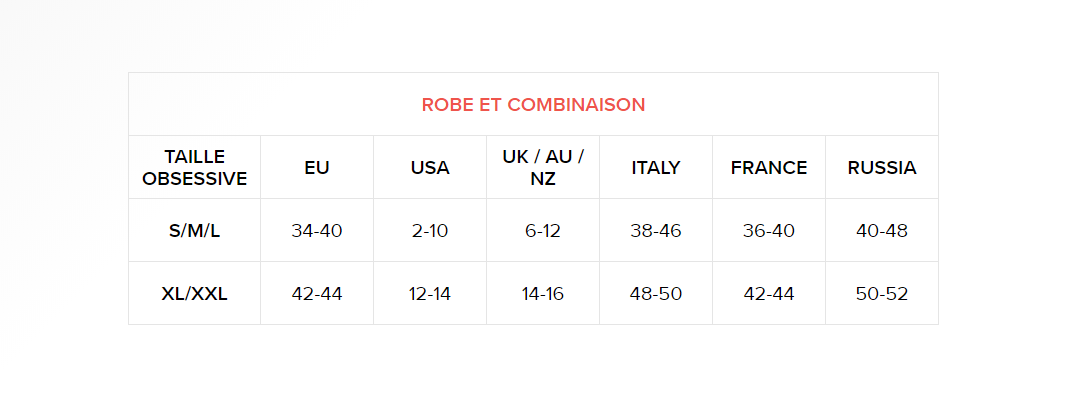1070x398 pixels.
Task: Click the ITALY column header
Action: 656,167
